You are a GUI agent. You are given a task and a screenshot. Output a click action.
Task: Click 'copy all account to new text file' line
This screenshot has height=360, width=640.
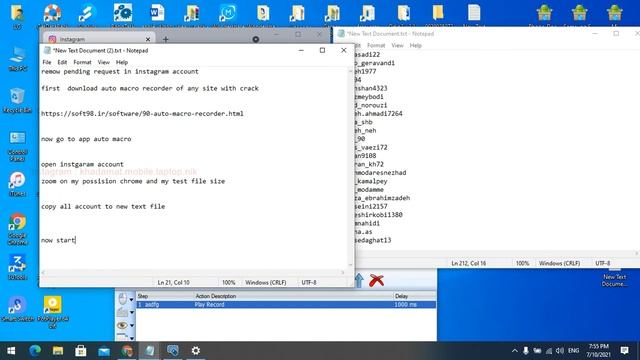point(103,207)
